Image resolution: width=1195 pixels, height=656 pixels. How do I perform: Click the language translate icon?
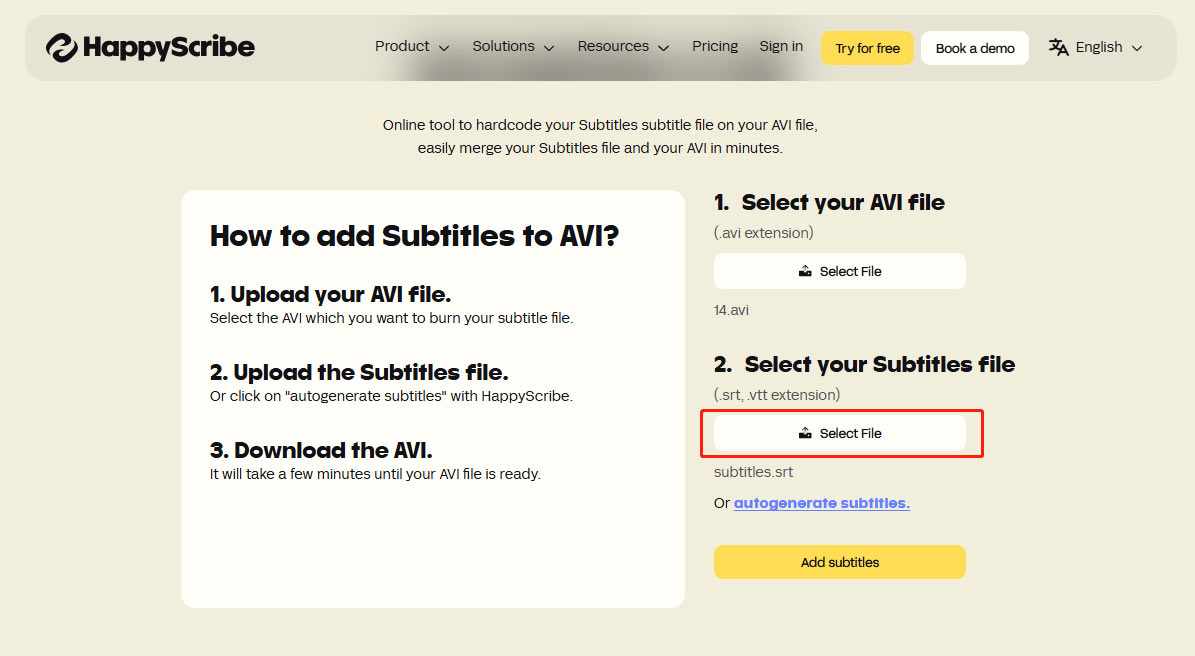(1058, 47)
